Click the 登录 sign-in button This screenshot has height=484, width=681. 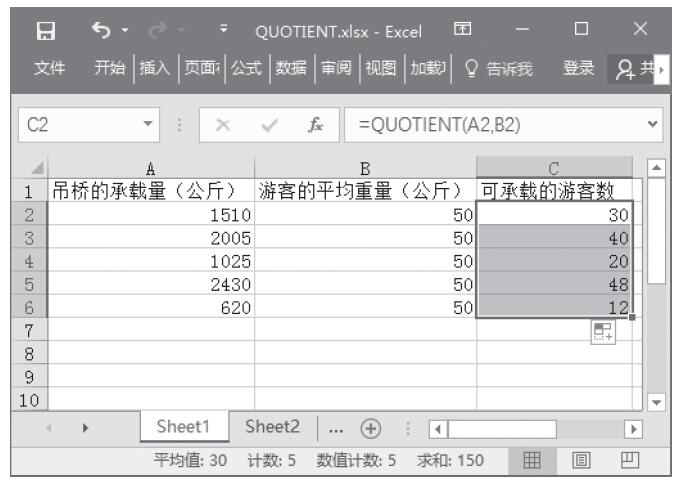pyautogui.click(x=577, y=69)
